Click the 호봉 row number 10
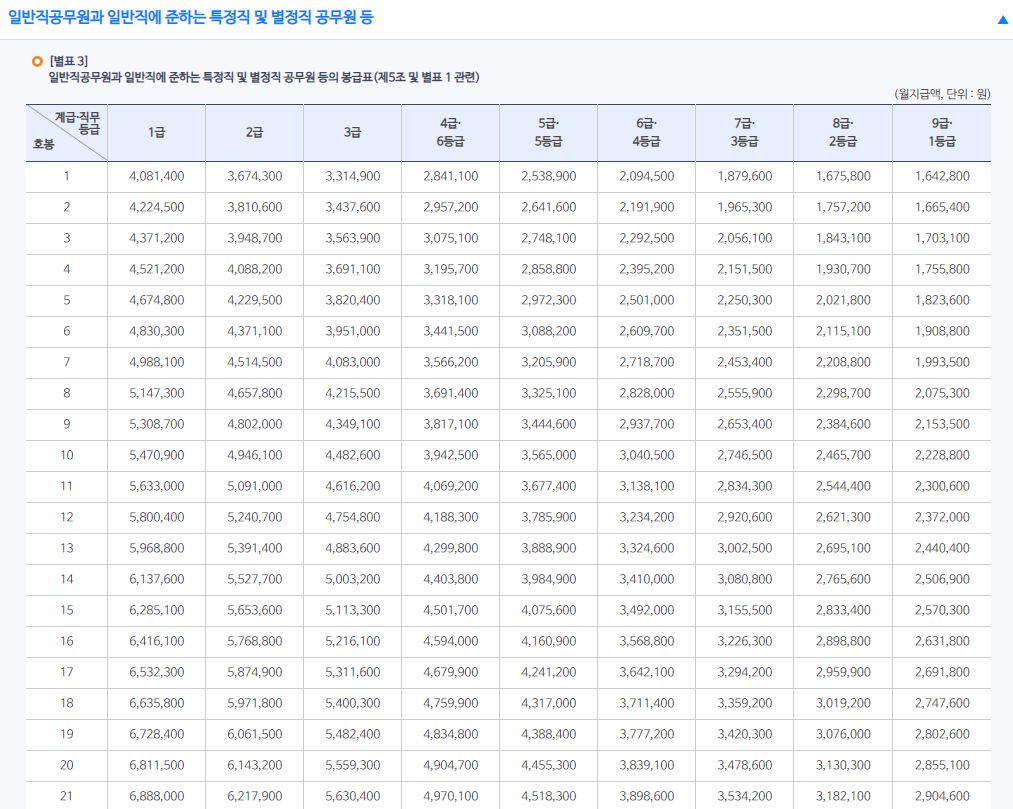The height and width of the screenshot is (809, 1013). click(67, 456)
